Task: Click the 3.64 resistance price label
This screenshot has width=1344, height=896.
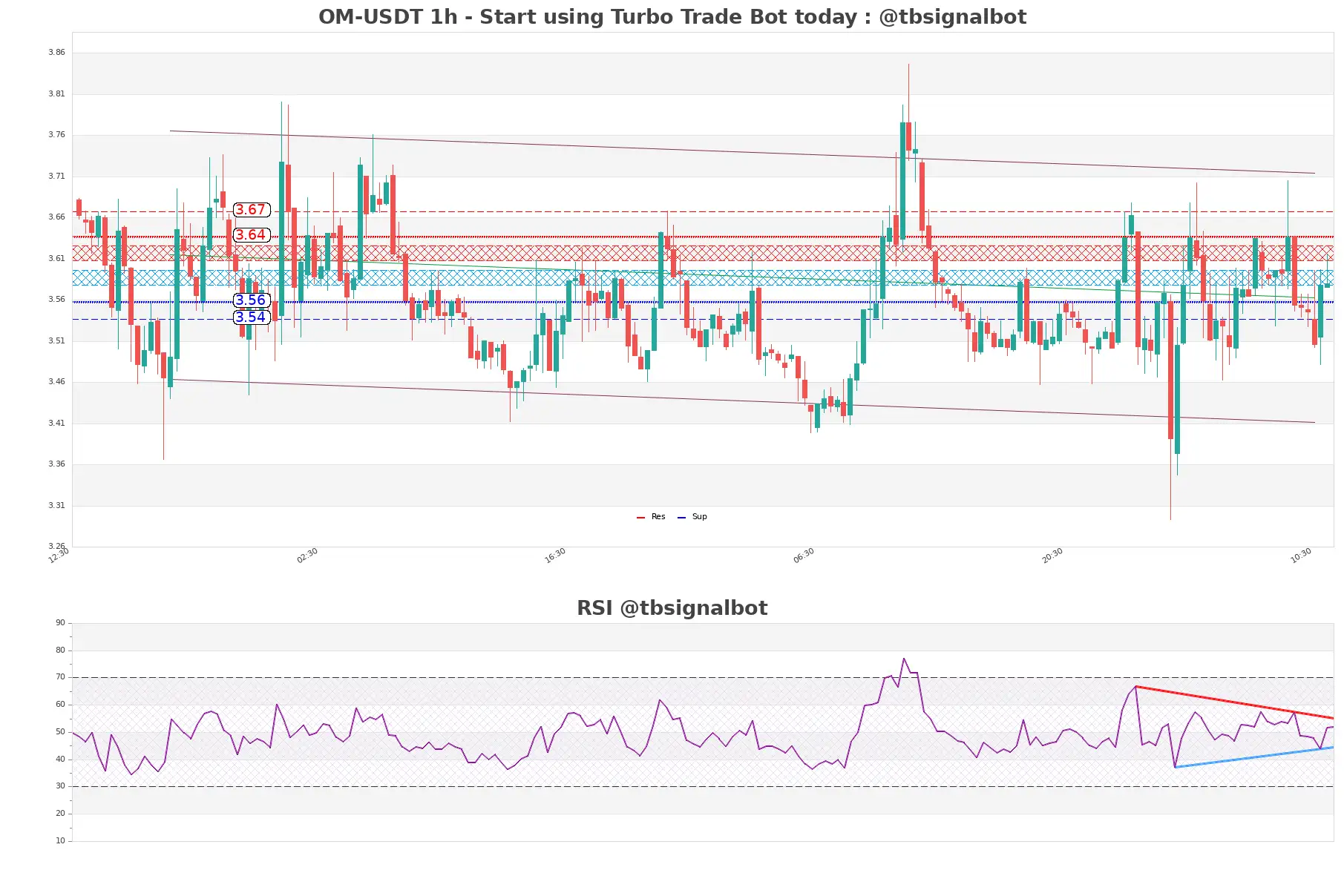Action: pyautogui.click(x=252, y=235)
